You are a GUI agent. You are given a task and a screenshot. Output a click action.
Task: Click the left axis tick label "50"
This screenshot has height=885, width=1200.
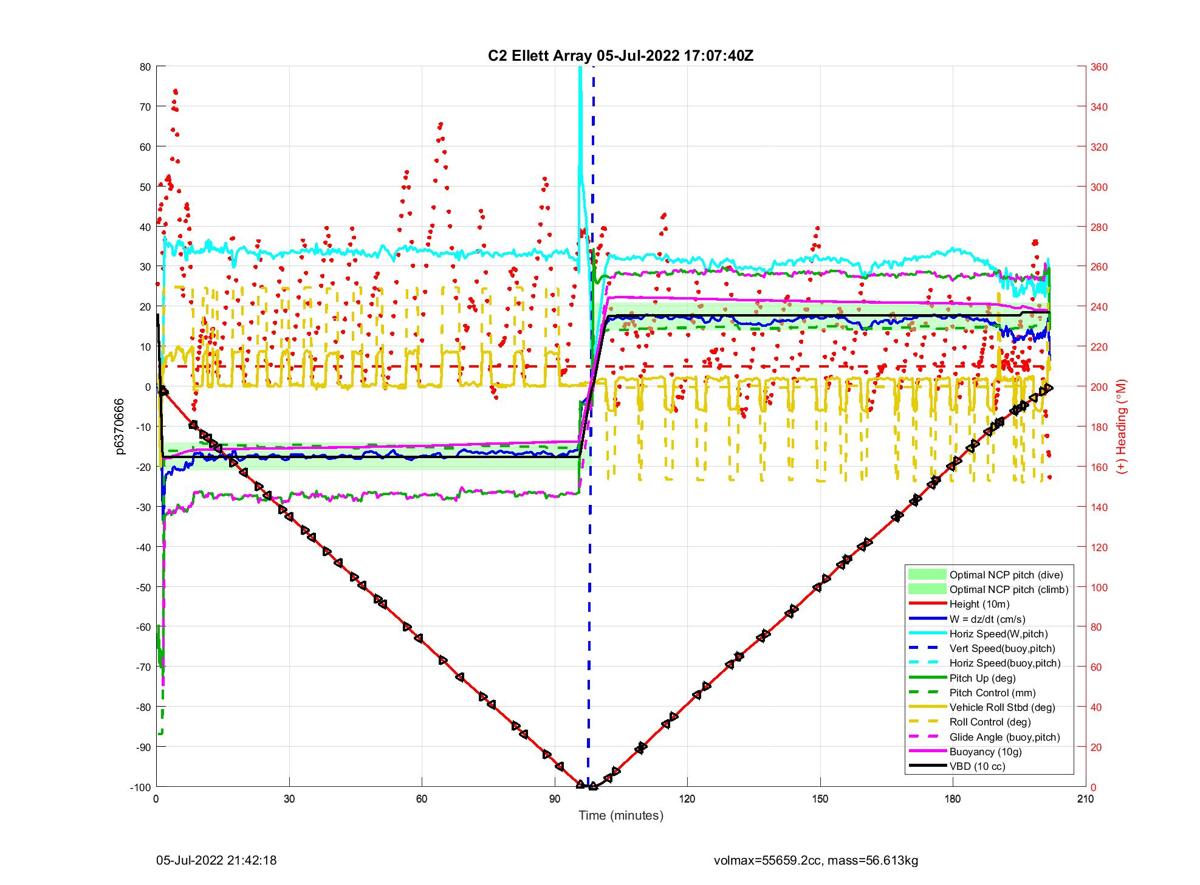144,187
